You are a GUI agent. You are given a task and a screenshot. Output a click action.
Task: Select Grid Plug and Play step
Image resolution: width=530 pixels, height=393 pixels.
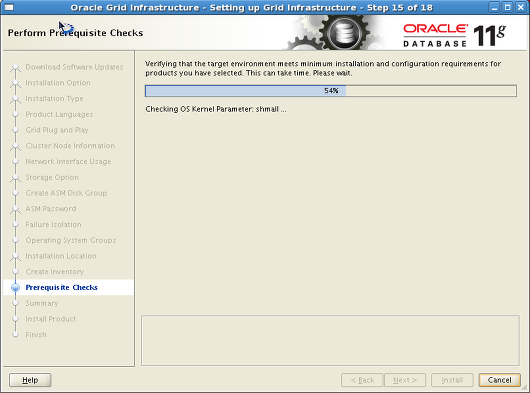(57, 130)
